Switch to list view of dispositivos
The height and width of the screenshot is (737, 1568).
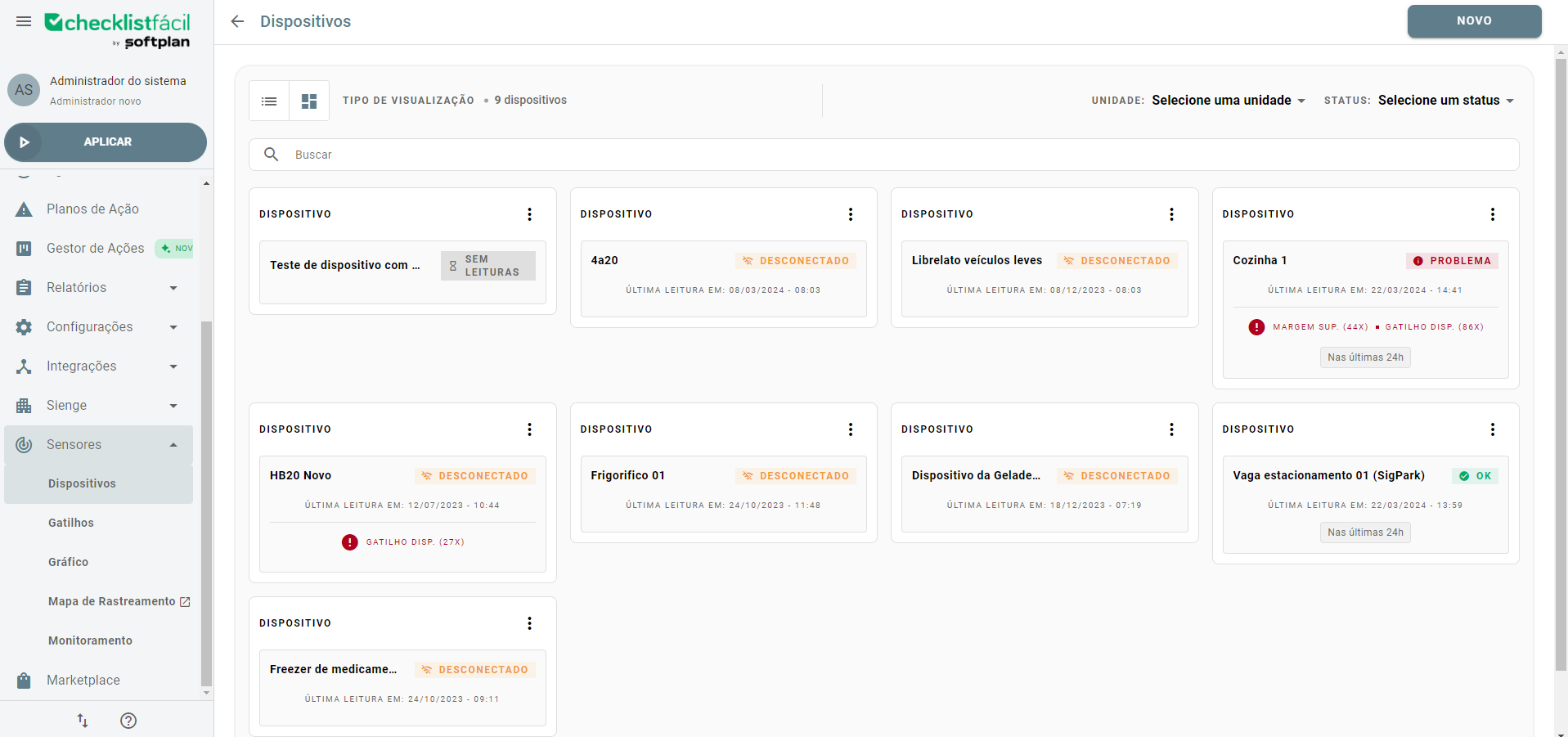[x=269, y=100]
